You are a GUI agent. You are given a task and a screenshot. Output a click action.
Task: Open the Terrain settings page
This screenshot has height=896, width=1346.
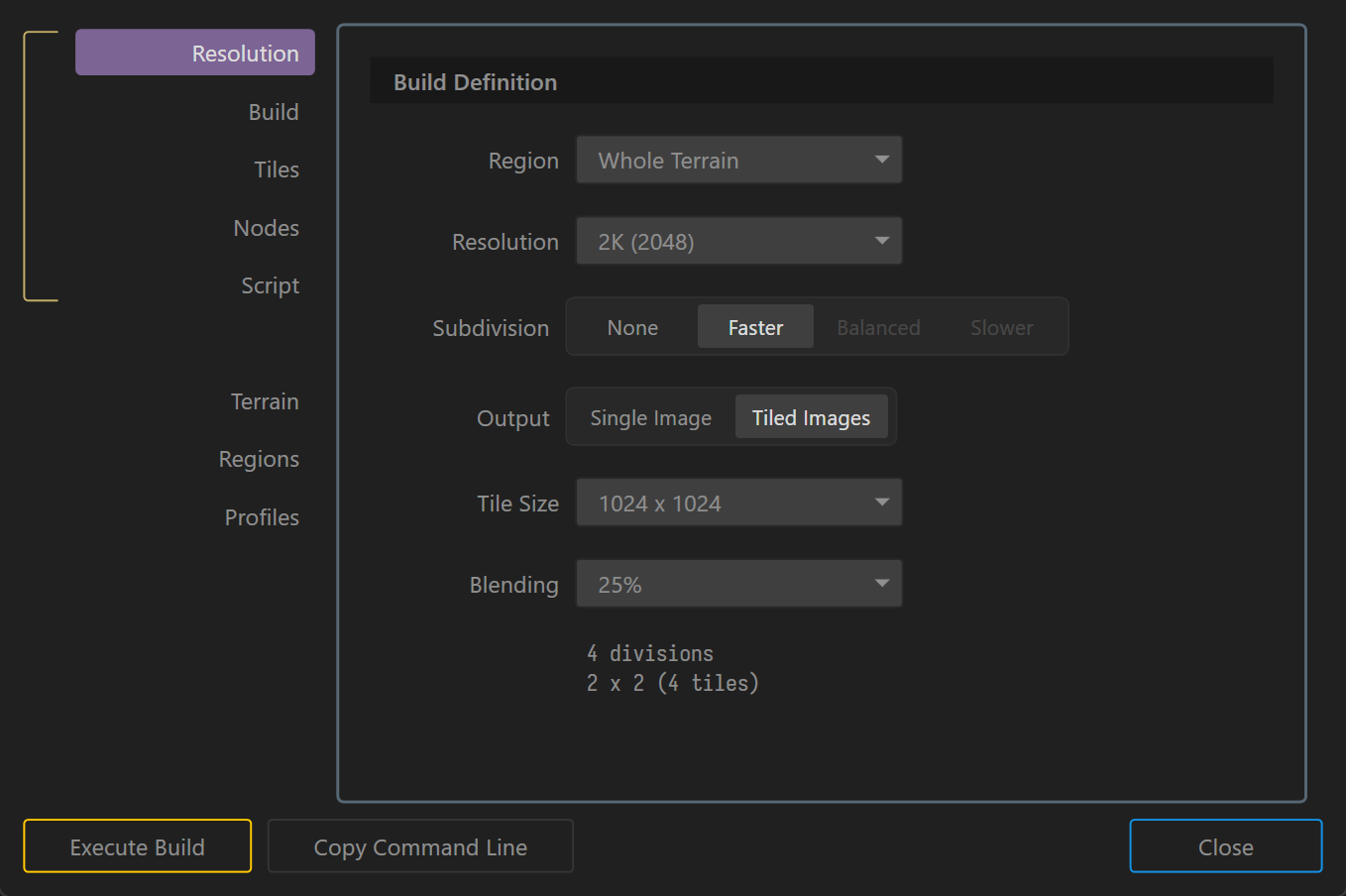(265, 401)
